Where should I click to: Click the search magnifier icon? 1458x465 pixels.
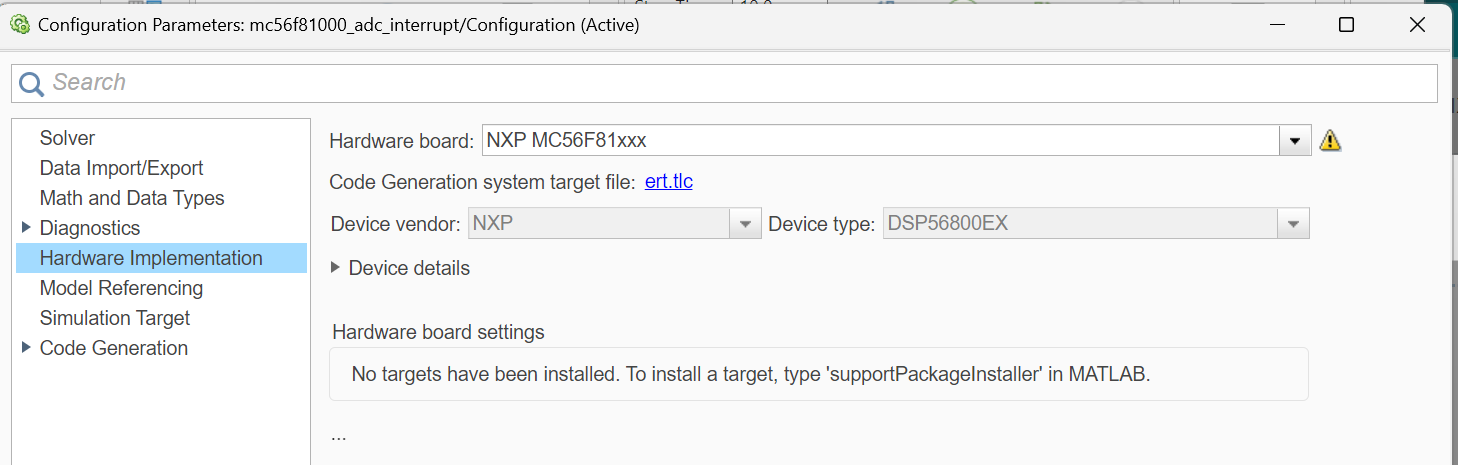pyautogui.click(x=32, y=83)
